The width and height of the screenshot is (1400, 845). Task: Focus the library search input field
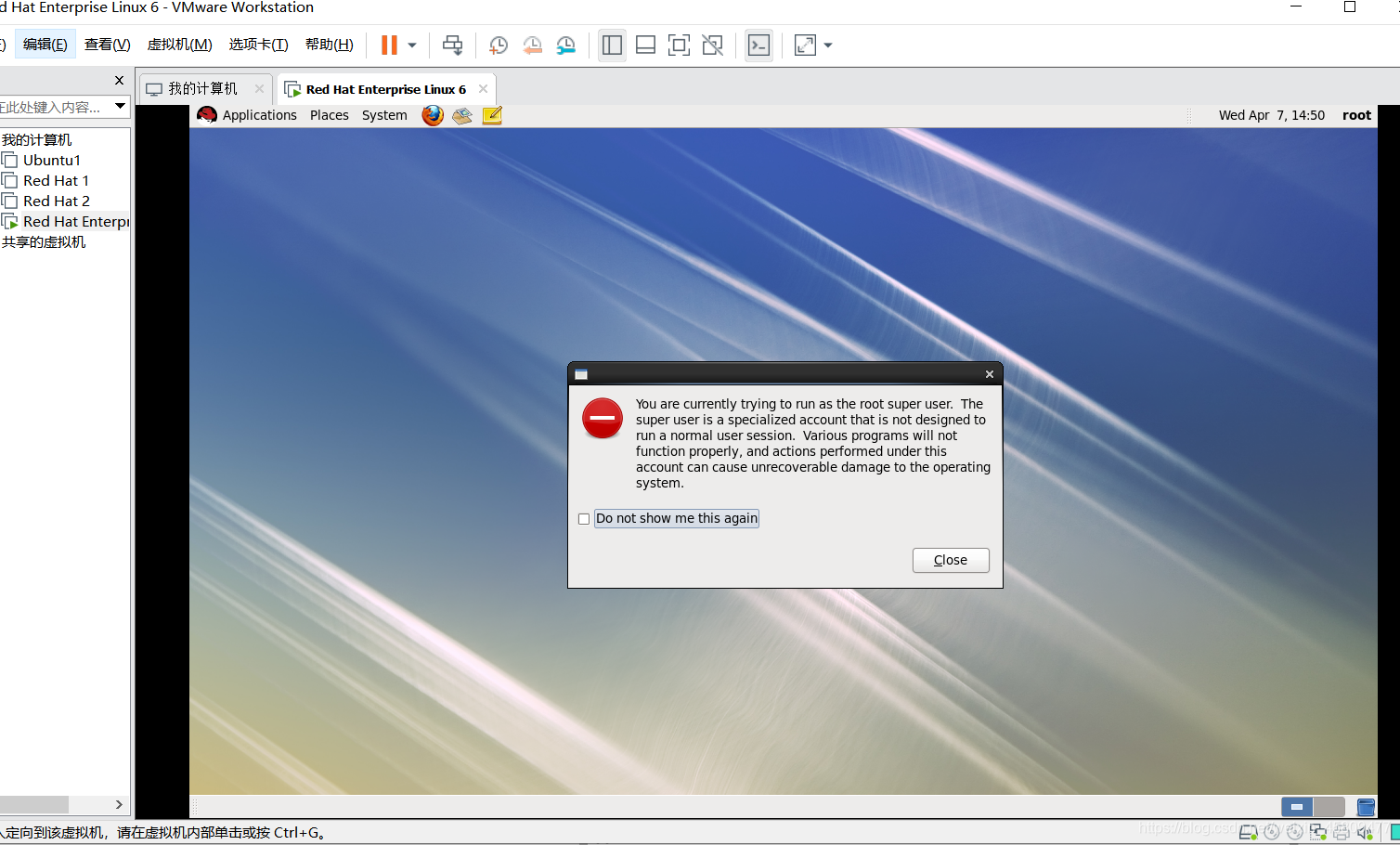coord(54,107)
